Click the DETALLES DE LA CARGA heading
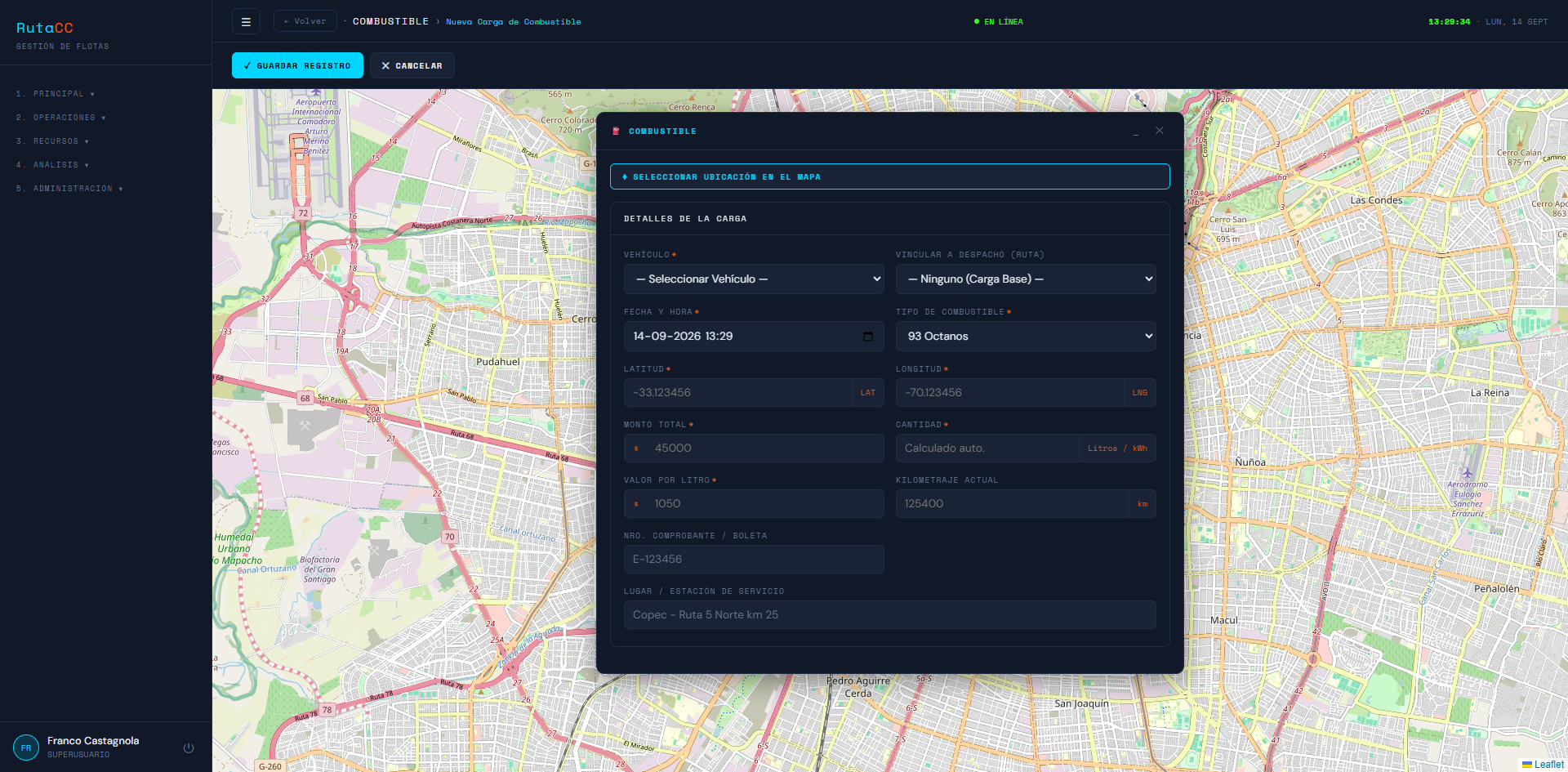The height and width of the screenshot is (772, 1568). pyautogui.click(x=685, y=219)
